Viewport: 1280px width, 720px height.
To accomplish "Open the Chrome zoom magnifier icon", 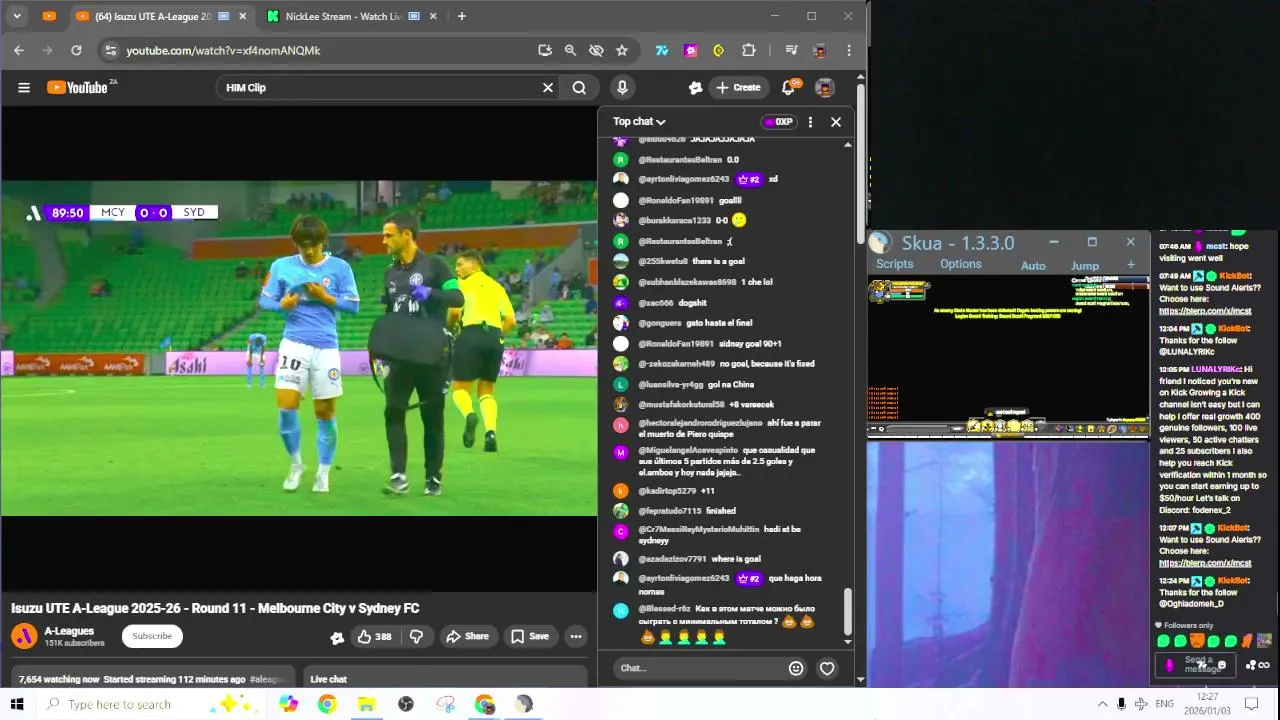I will [x=570, y=50].
